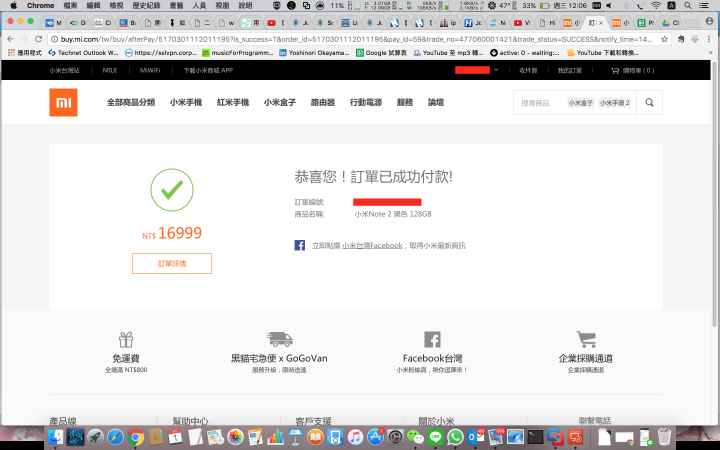Open iBooks from the Dock

(x=315, y=437)
